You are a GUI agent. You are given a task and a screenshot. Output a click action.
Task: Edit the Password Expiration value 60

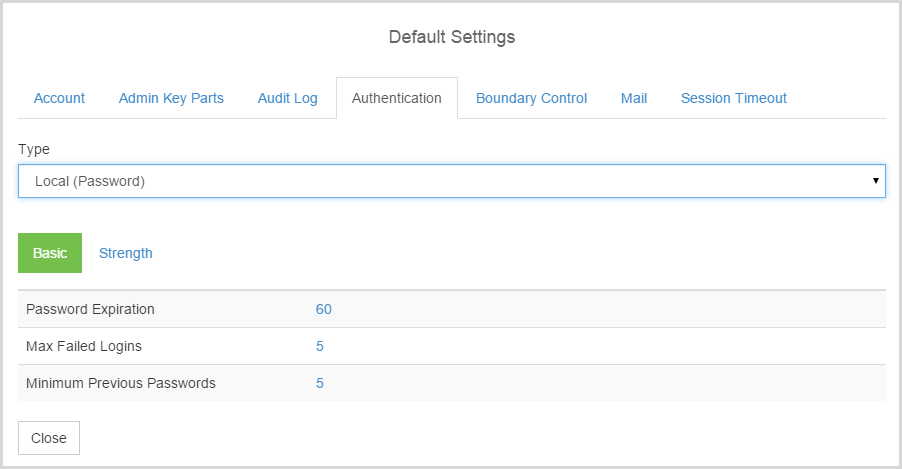pos(323,310)
